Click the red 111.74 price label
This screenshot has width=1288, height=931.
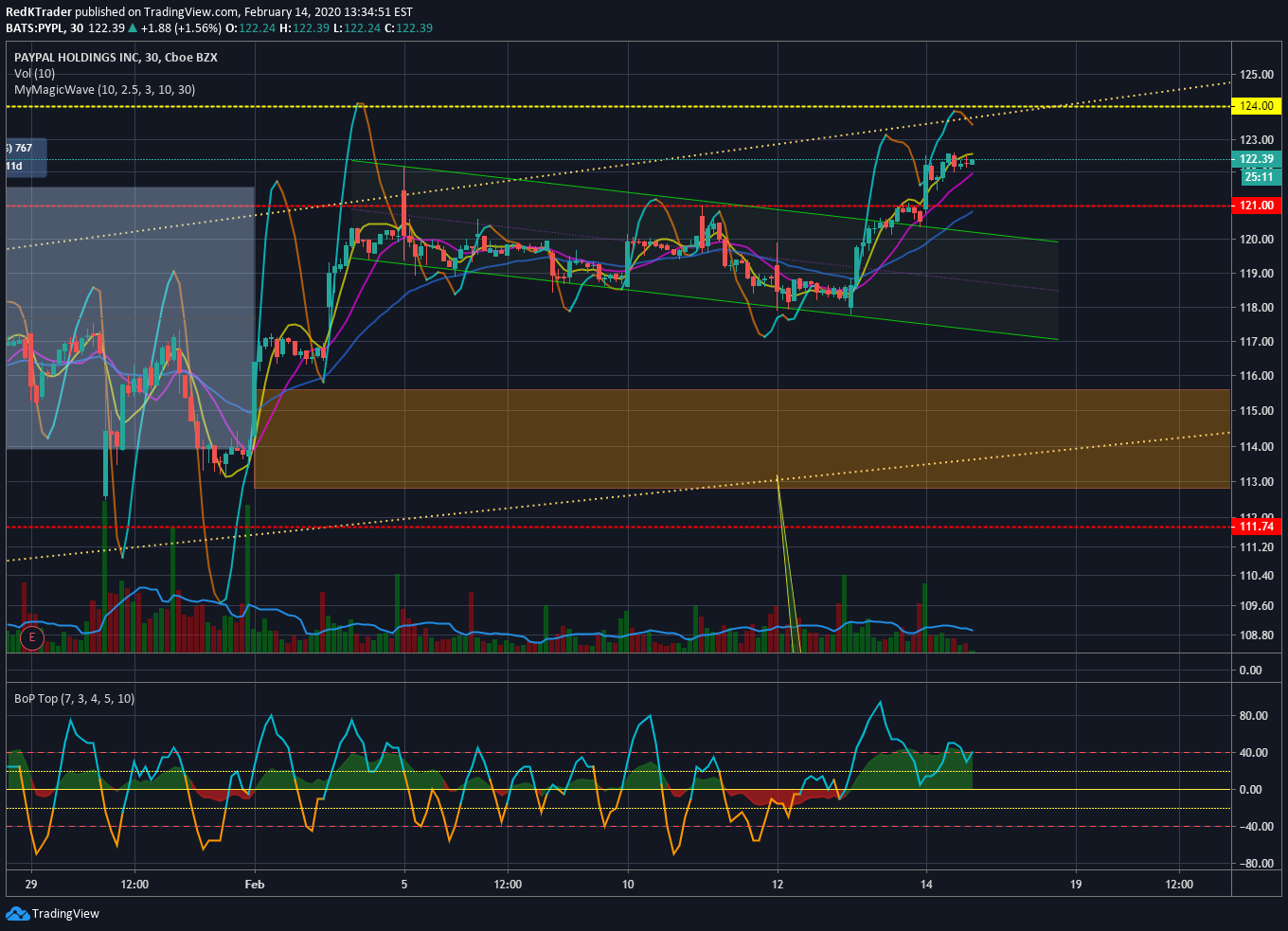click(1256, 527)
